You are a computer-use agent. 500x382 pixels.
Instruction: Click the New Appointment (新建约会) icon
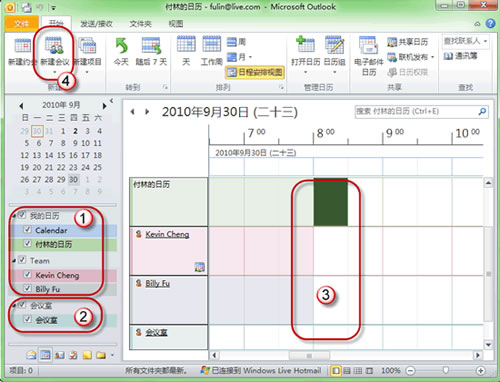(22, 46)
